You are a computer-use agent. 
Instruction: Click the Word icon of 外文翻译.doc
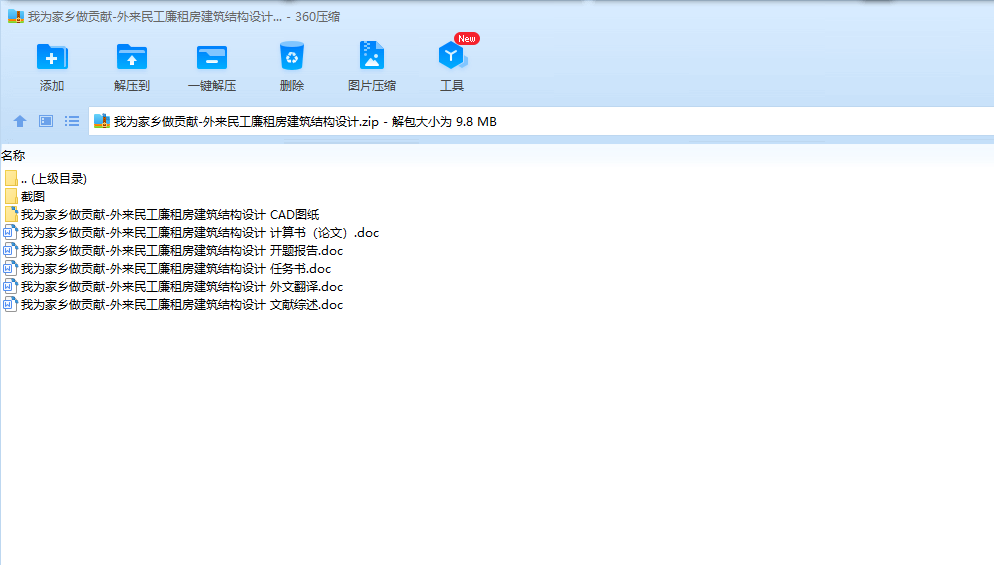pyautogui.click(x=10, y=287)
